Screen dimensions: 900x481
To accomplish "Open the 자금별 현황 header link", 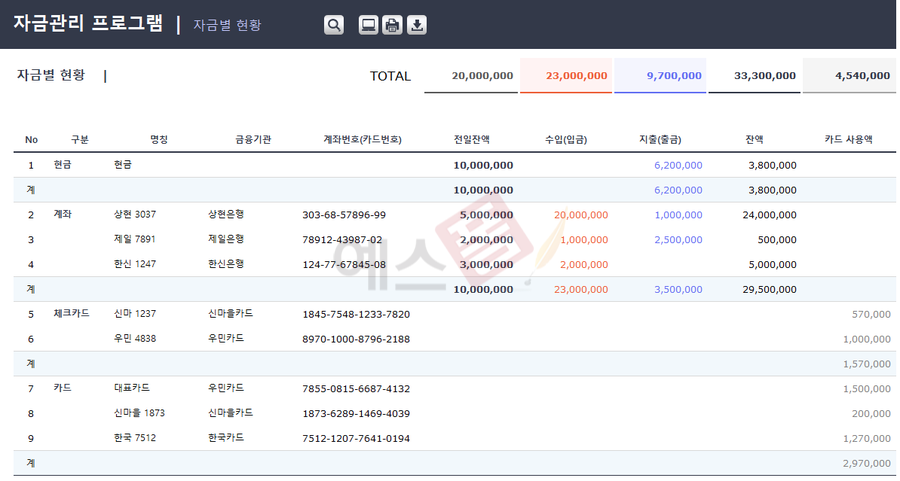I will click(227, 25).
